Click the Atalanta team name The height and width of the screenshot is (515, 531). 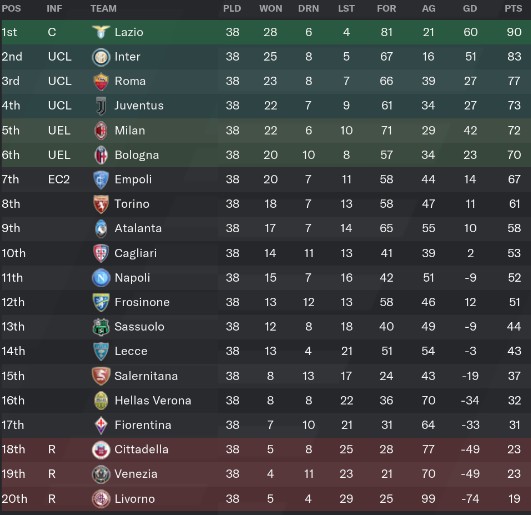pos(138,229)
